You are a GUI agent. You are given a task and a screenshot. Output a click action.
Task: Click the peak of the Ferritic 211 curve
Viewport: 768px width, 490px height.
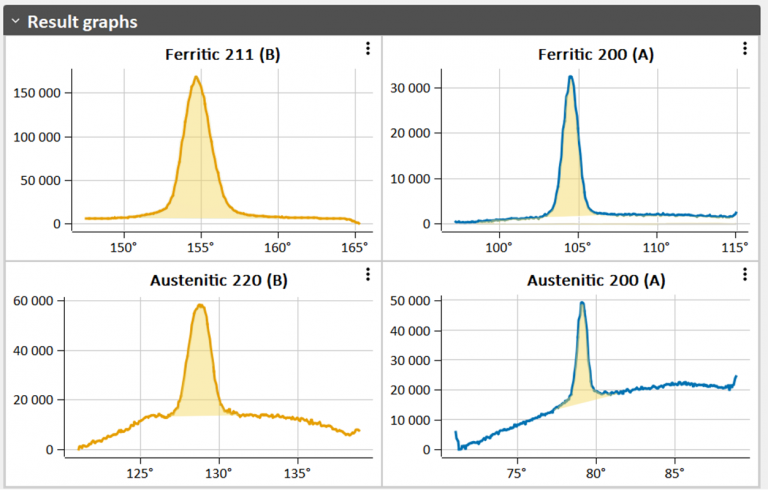[197, 78]
